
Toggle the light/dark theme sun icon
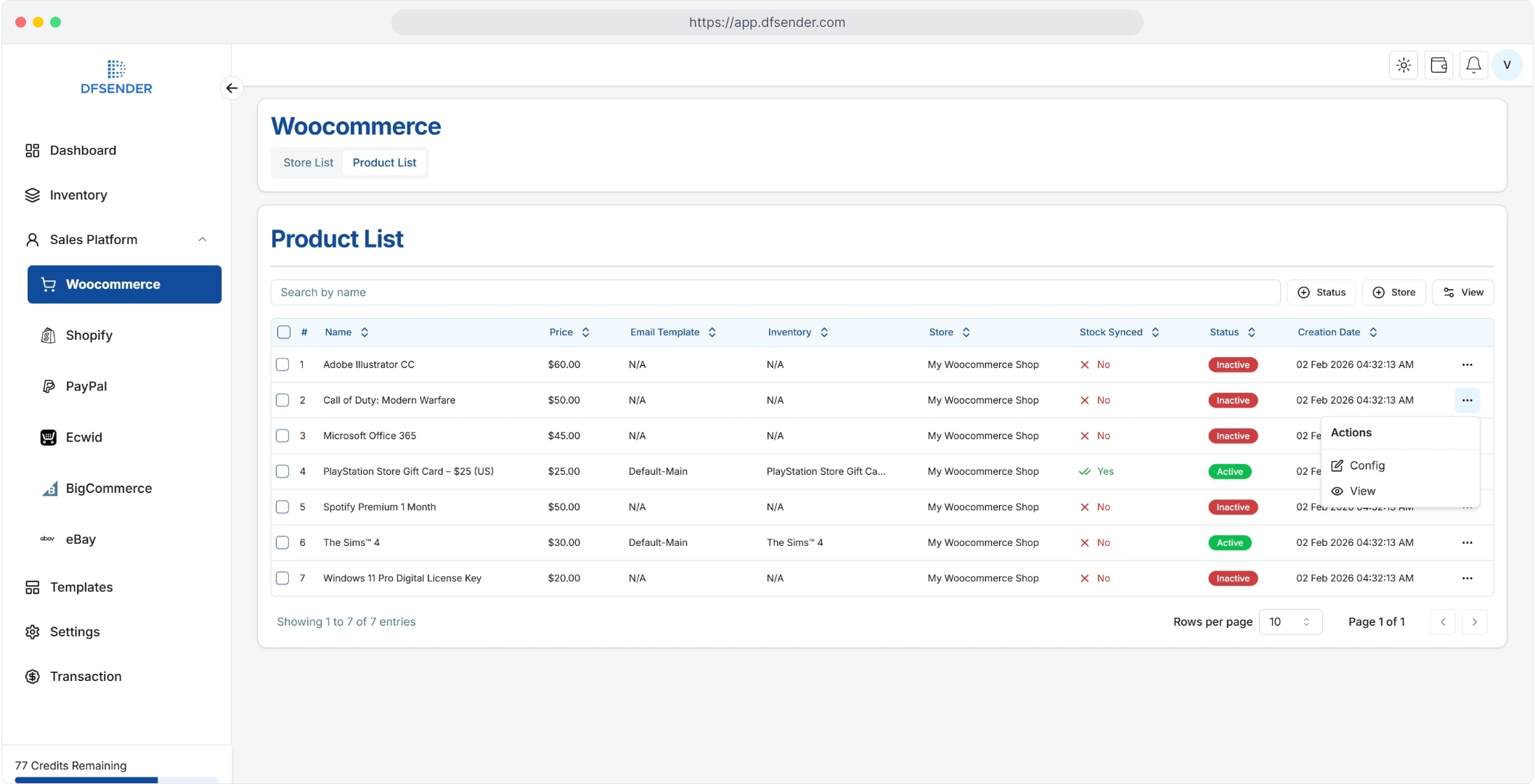tap(1403, 65)
